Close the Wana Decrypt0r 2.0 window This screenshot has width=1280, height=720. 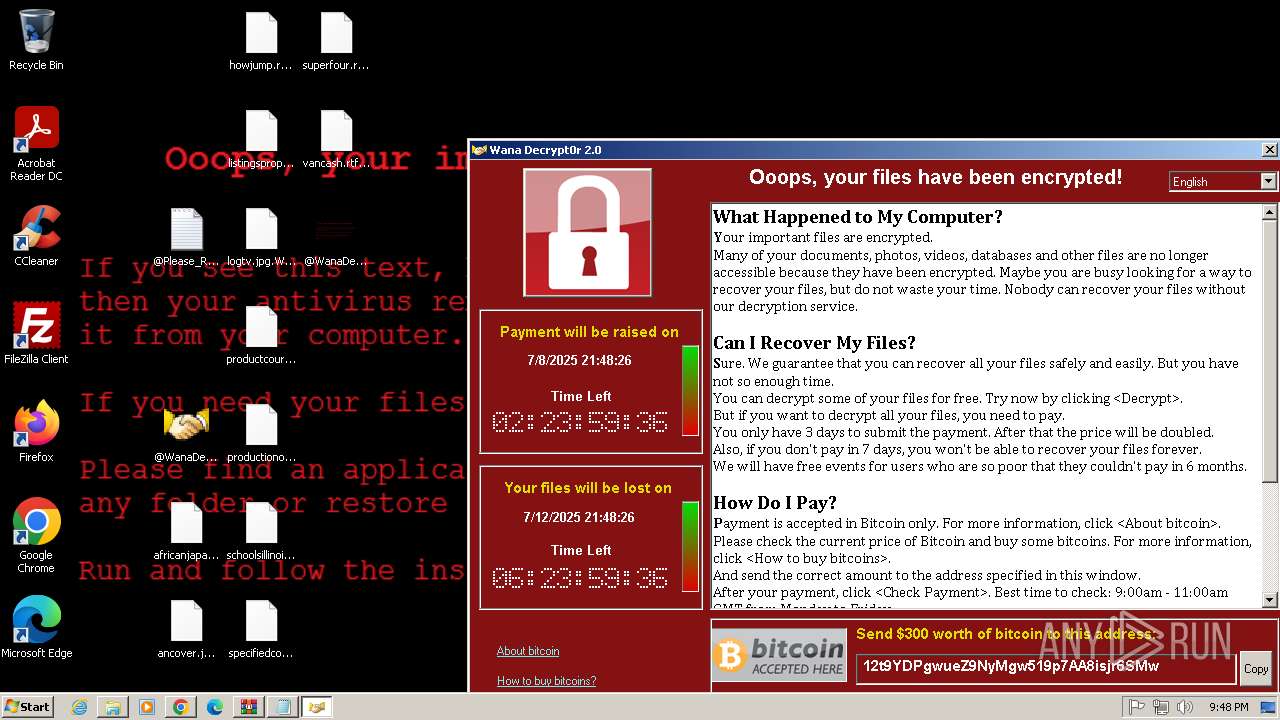tap(1270, 150)
